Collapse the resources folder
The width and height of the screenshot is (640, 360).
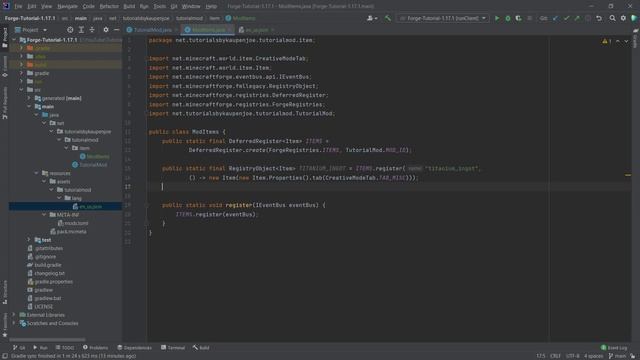point(36,173)
